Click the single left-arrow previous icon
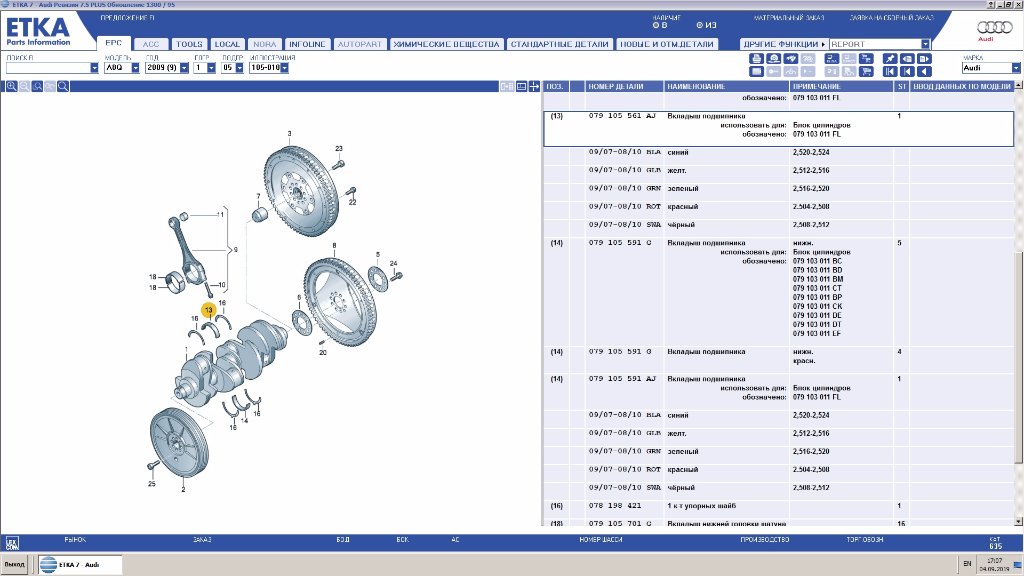The height and width of the screenshot is (576, 1024). point(924,71)
